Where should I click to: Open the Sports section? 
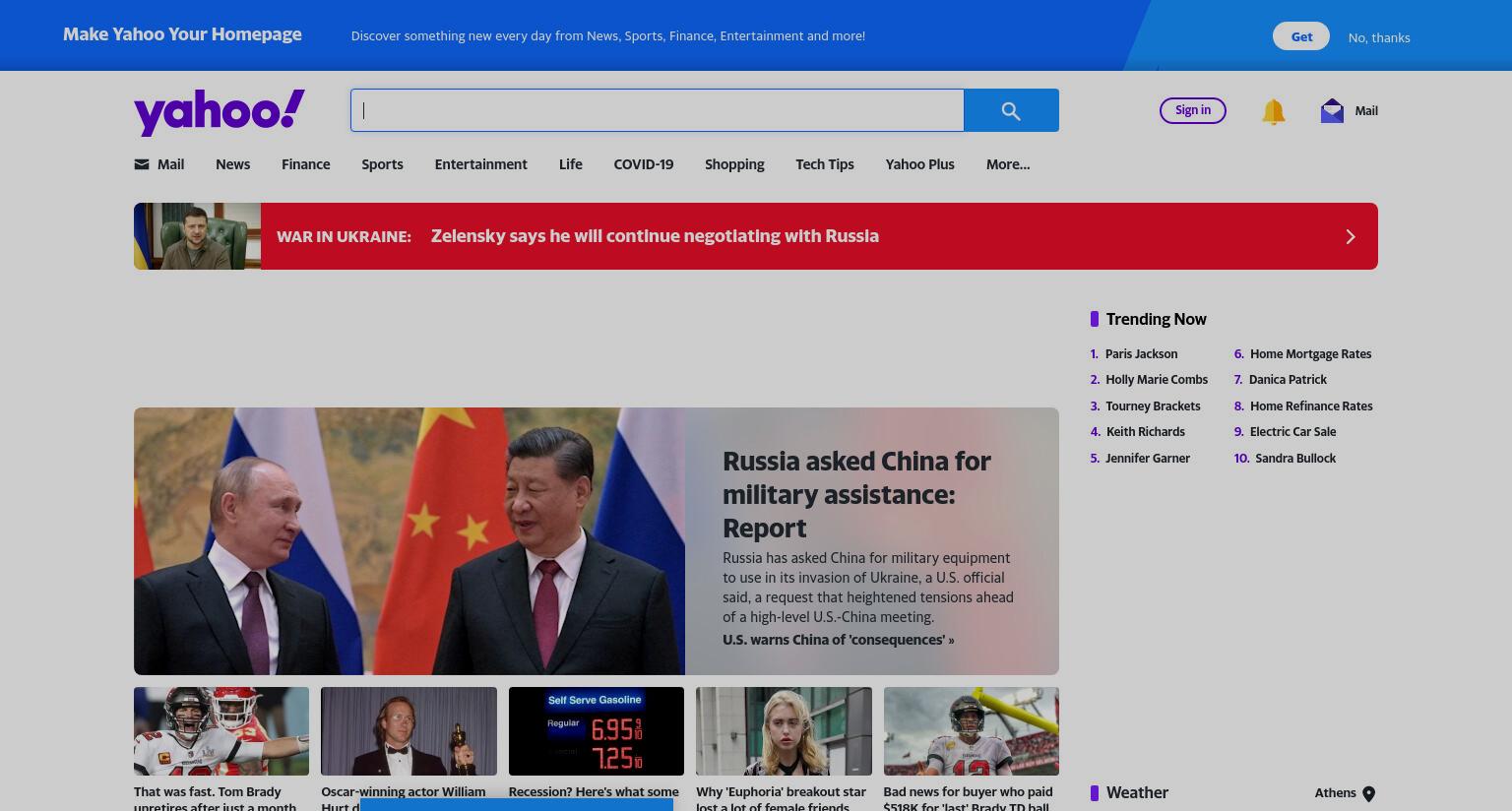tap(382, 164)
